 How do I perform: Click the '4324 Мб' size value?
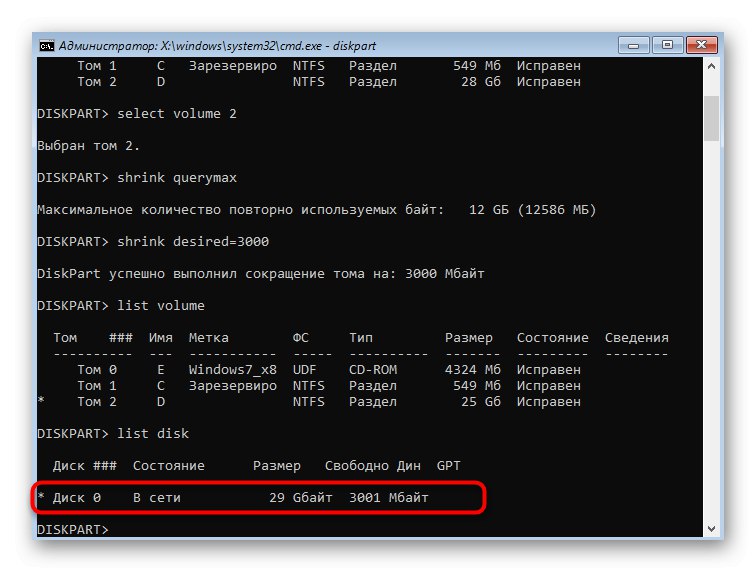click(x=472, y=370)
